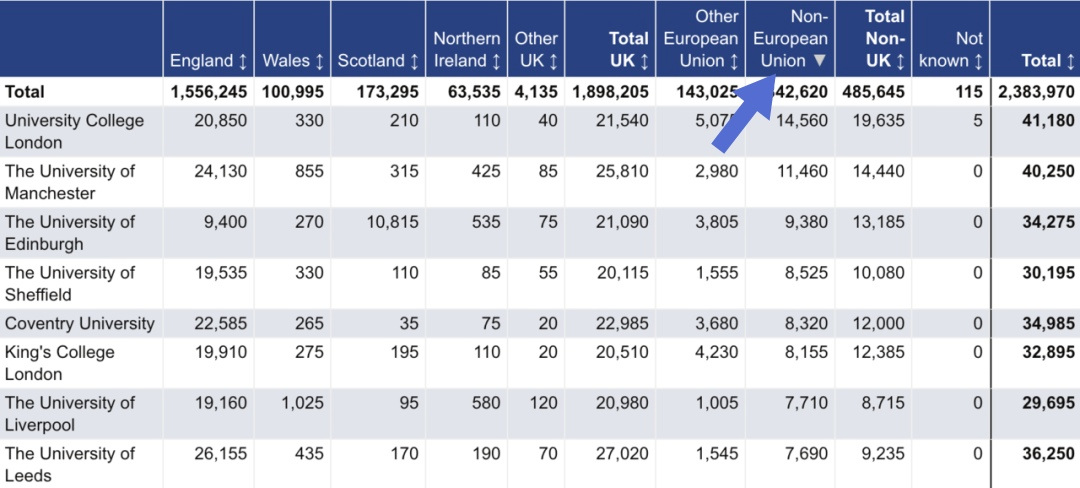Select The University of Manchester row label

[x=70, y=182]
